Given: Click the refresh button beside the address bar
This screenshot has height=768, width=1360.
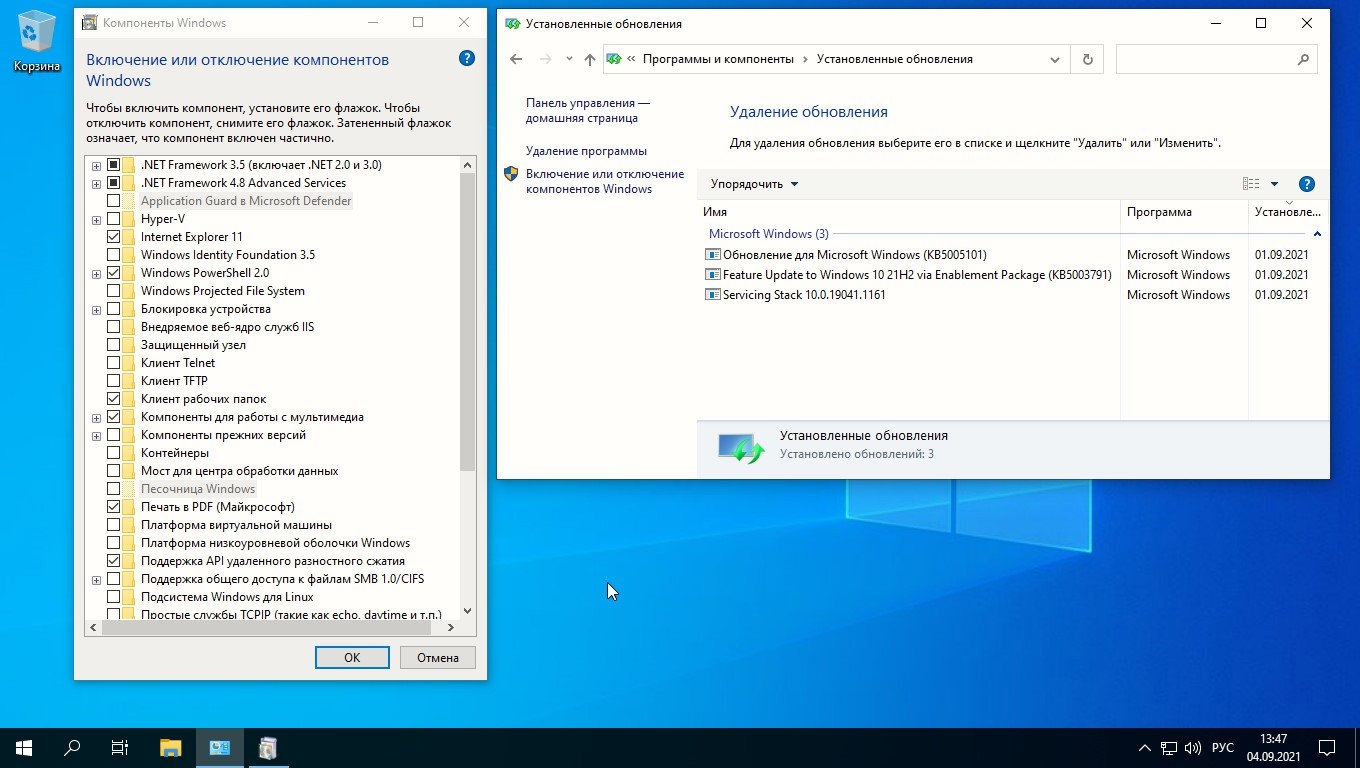Looking at the screenshot, I should pos(1087,59).
